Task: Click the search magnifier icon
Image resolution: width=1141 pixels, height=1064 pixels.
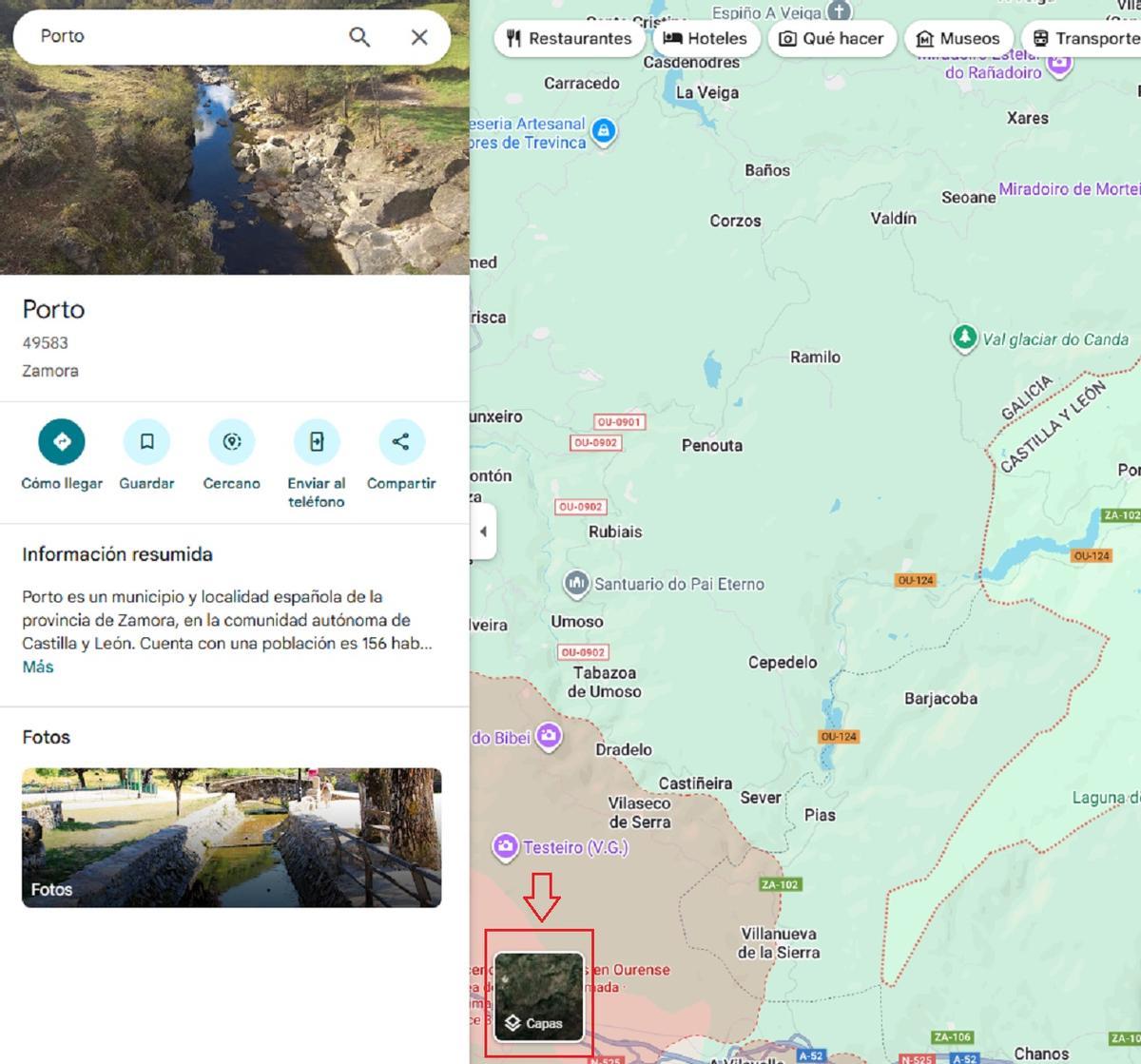Action: 359,37
